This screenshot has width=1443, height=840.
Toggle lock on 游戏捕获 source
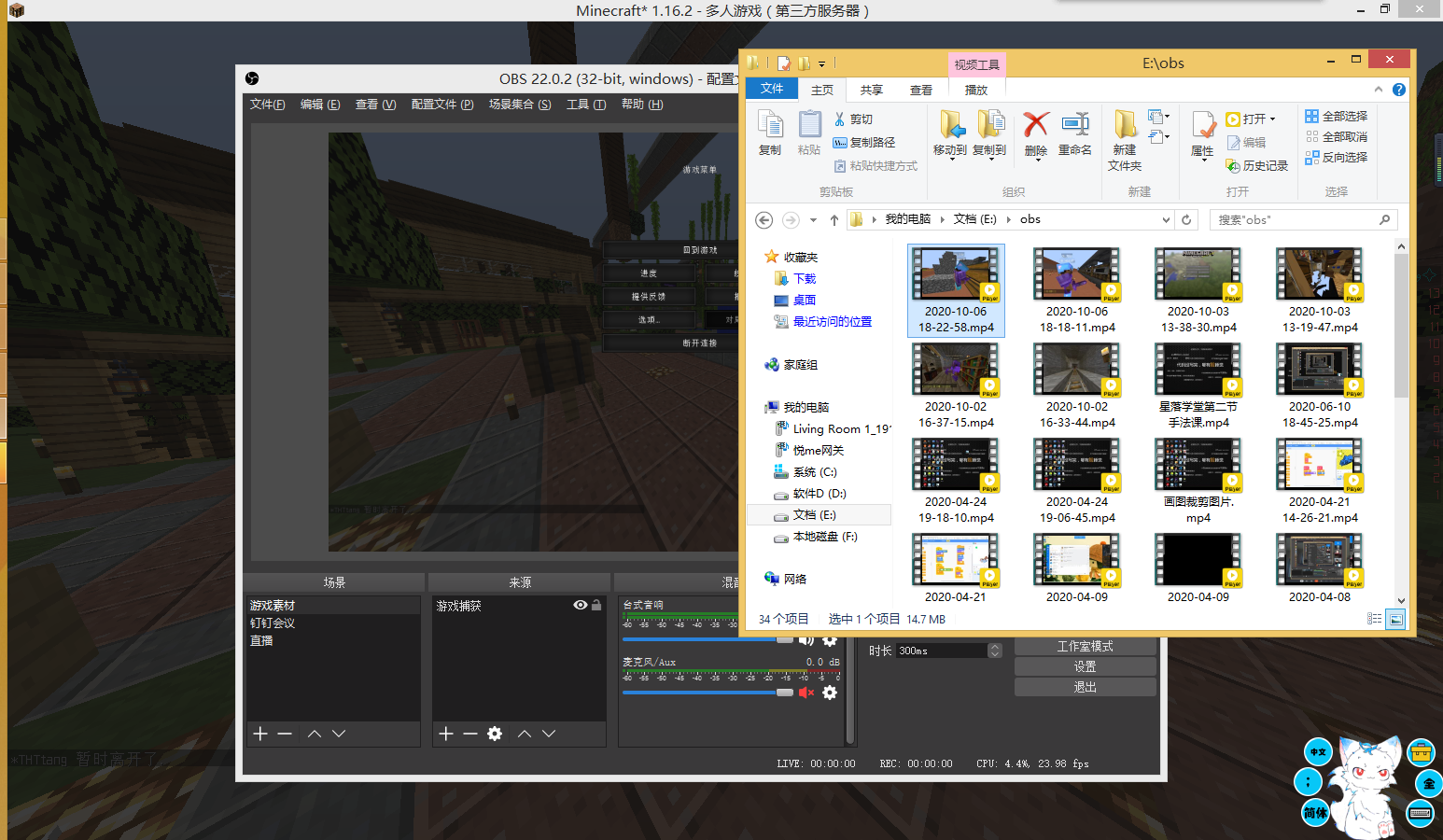pos(596,605)
